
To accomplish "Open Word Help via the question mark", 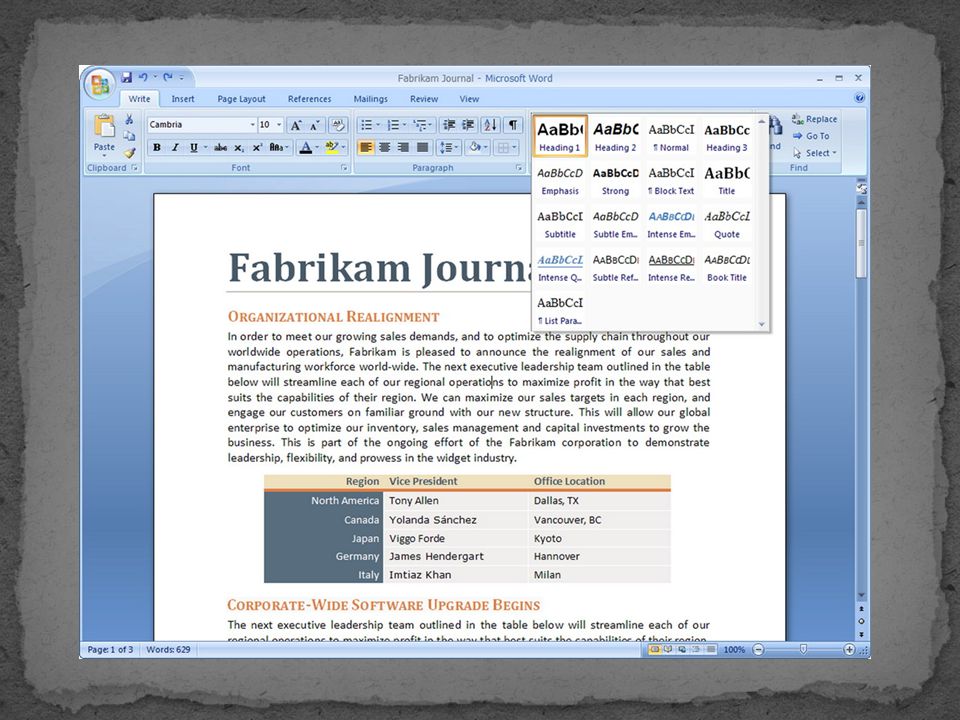I will click(859, 98).
